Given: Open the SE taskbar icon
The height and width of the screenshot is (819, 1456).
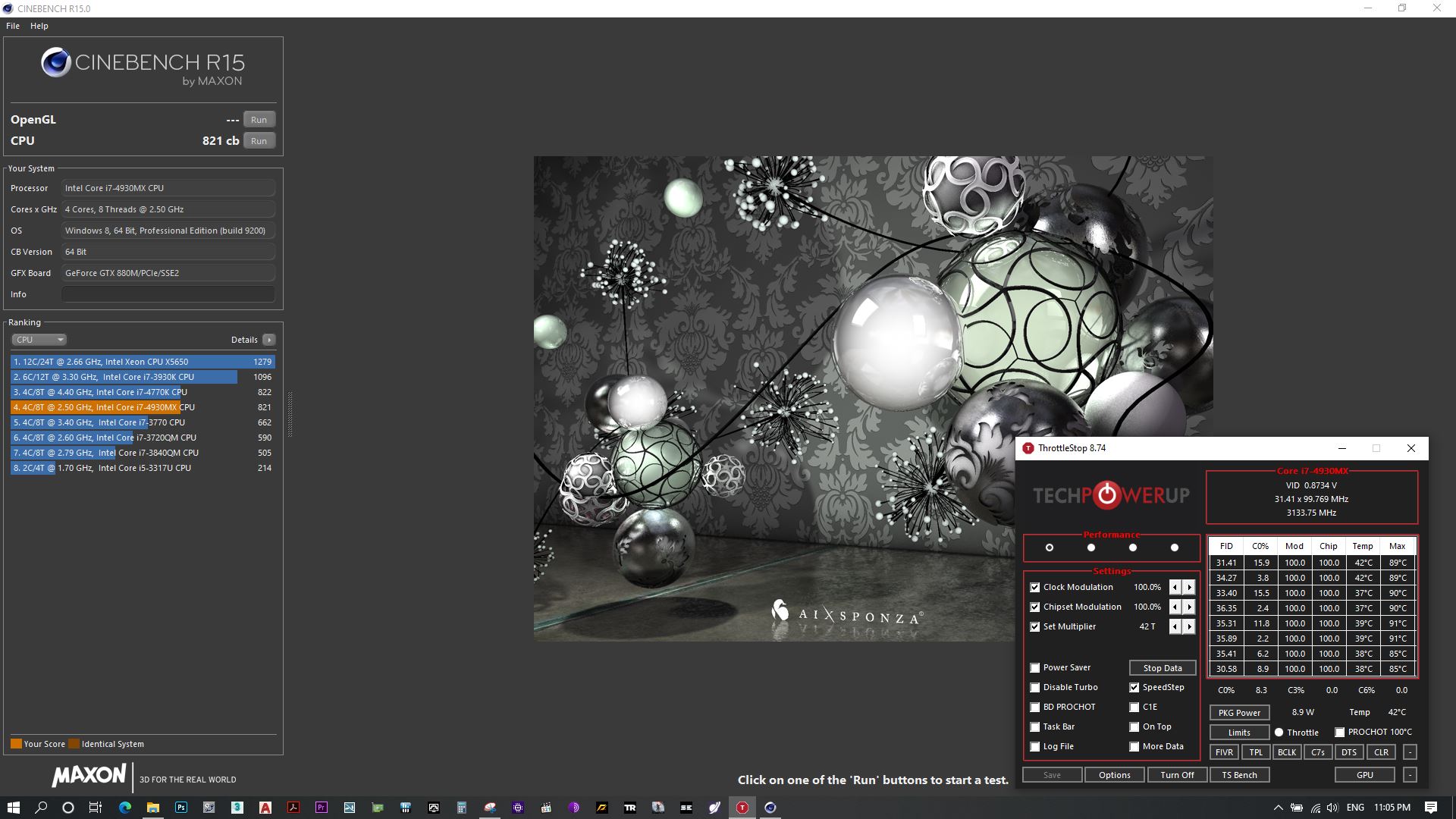Looking at the screenshot, I should [686, 808].
